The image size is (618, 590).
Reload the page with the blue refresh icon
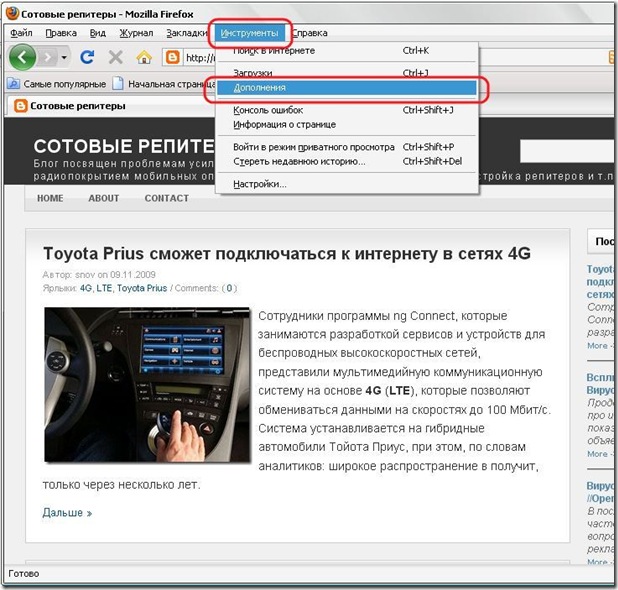coord(87,58)
